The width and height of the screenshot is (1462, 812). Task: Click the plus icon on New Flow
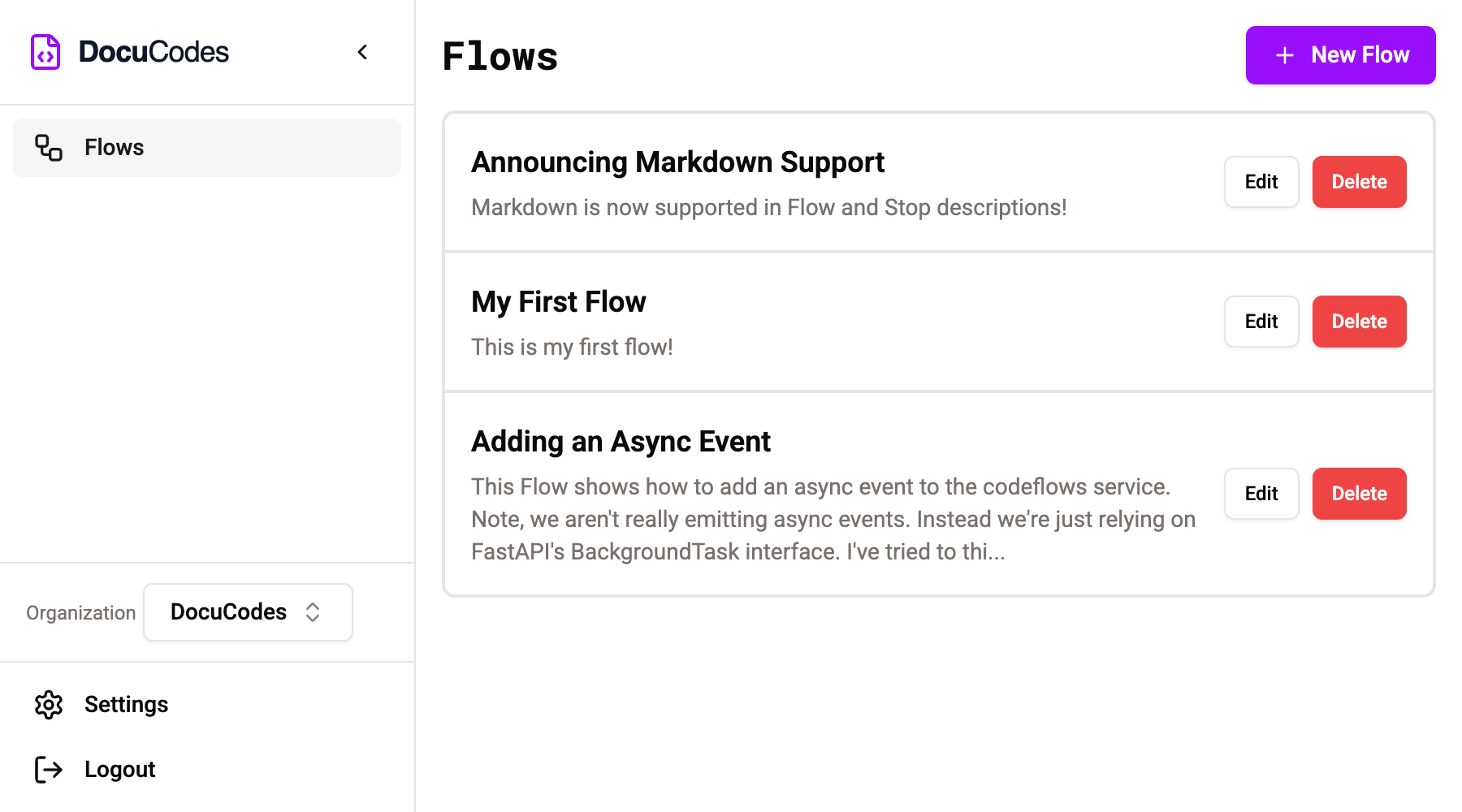pyautogui.click(x=1284, y=55)
